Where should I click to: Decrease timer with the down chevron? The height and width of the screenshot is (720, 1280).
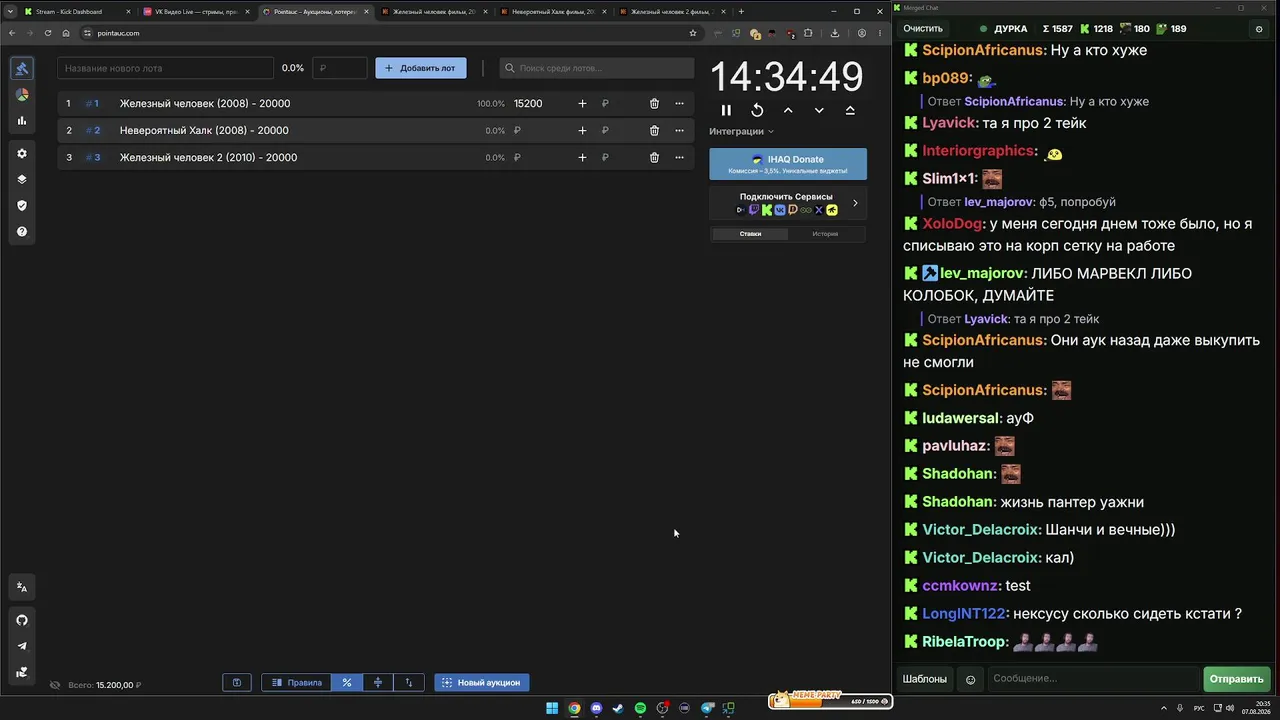[819, 110]
